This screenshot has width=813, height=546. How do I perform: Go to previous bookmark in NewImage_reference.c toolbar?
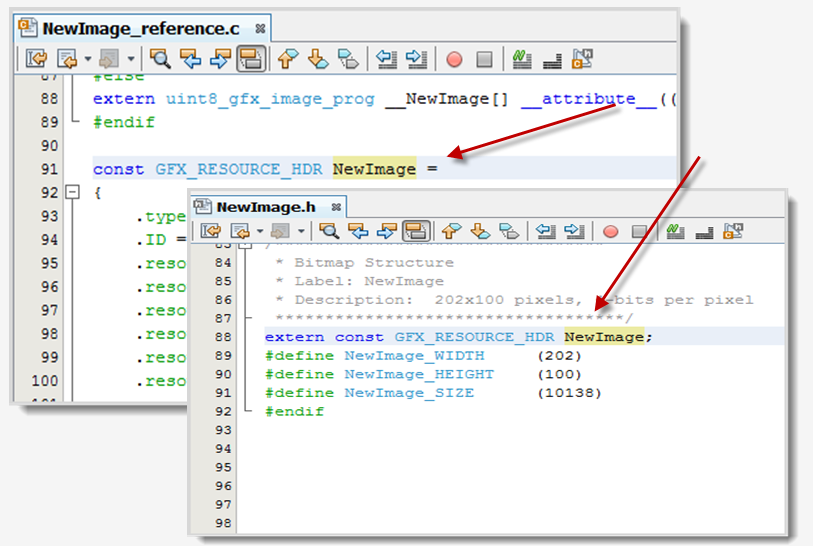(x=287, y=59)
